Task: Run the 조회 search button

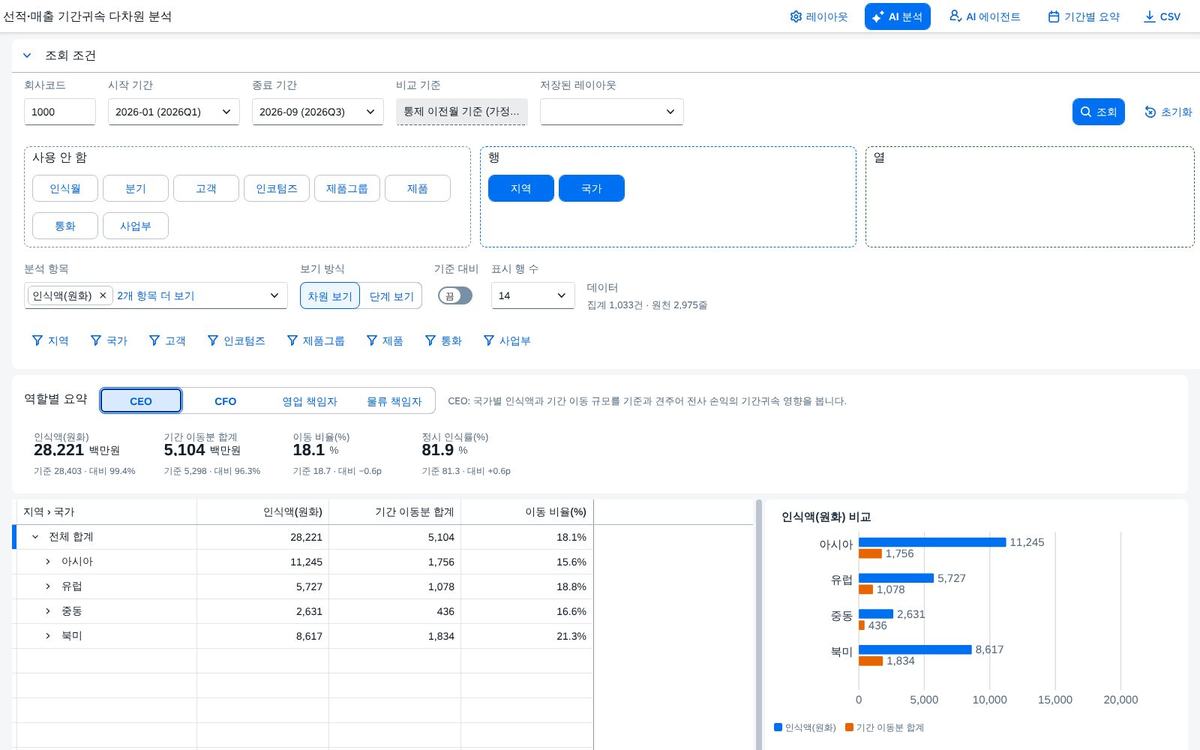Action: [1099, 112]
